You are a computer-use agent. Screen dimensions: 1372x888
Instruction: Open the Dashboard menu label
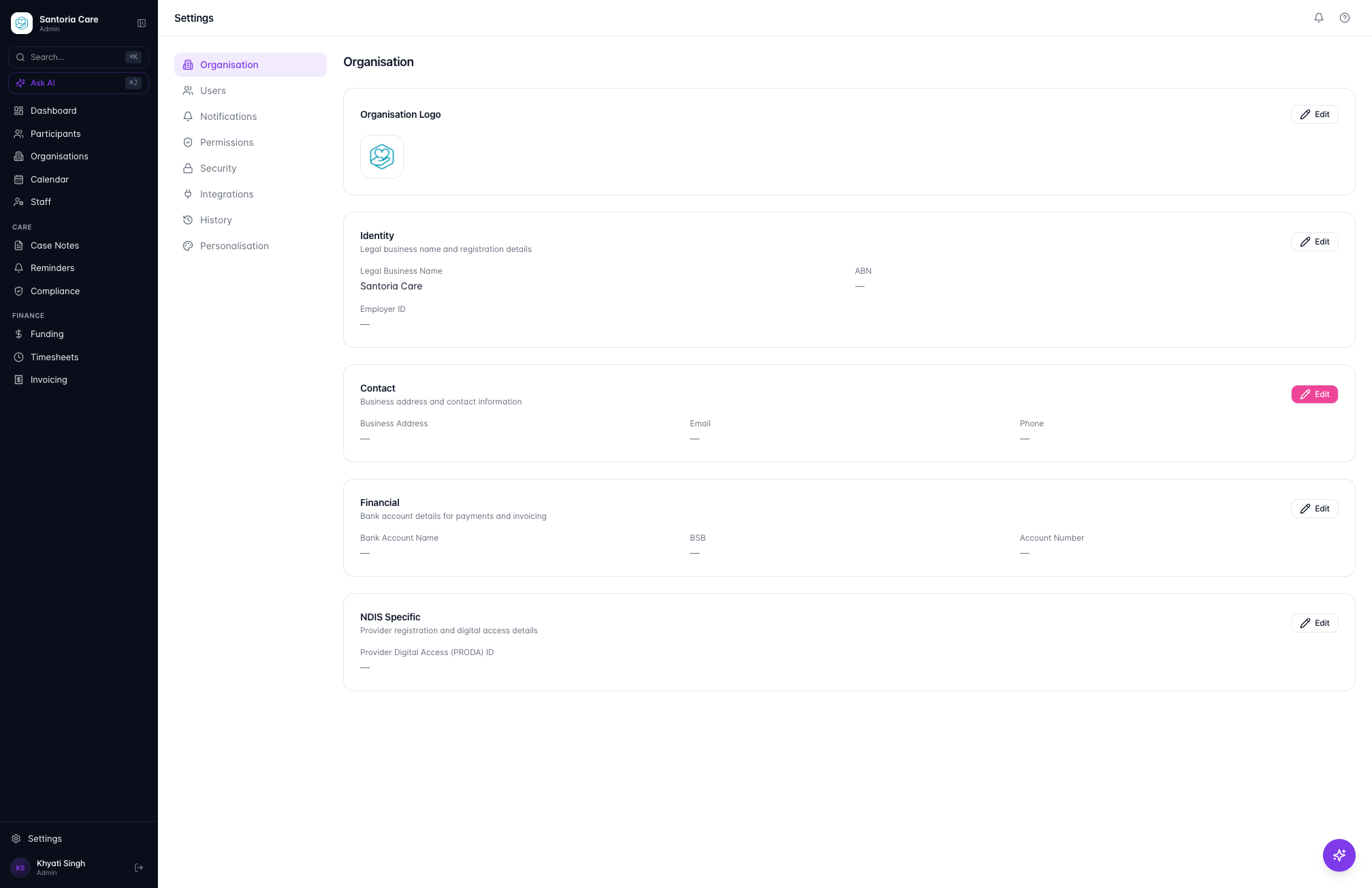pos(54,110)
